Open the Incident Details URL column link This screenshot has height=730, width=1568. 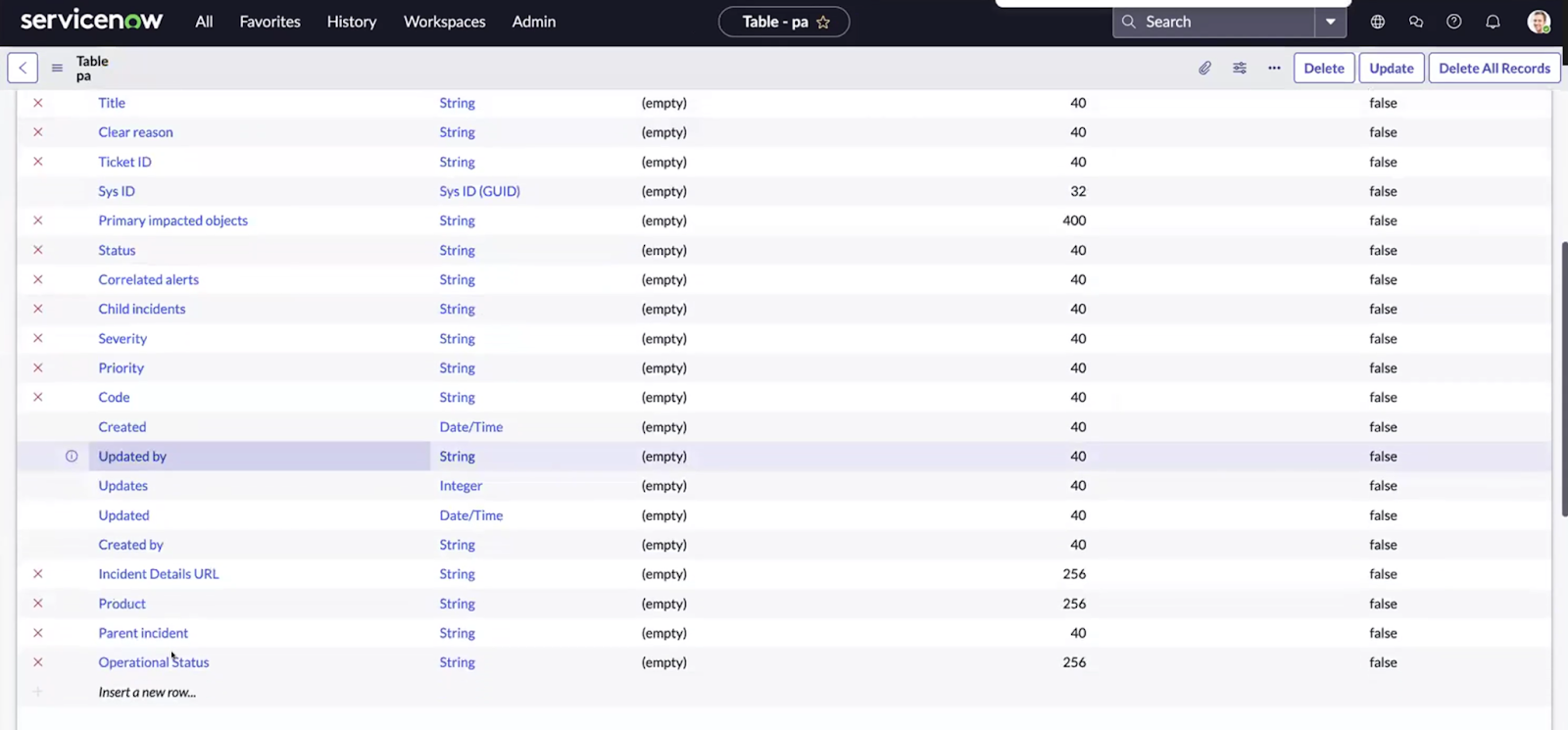pos(159,574)
